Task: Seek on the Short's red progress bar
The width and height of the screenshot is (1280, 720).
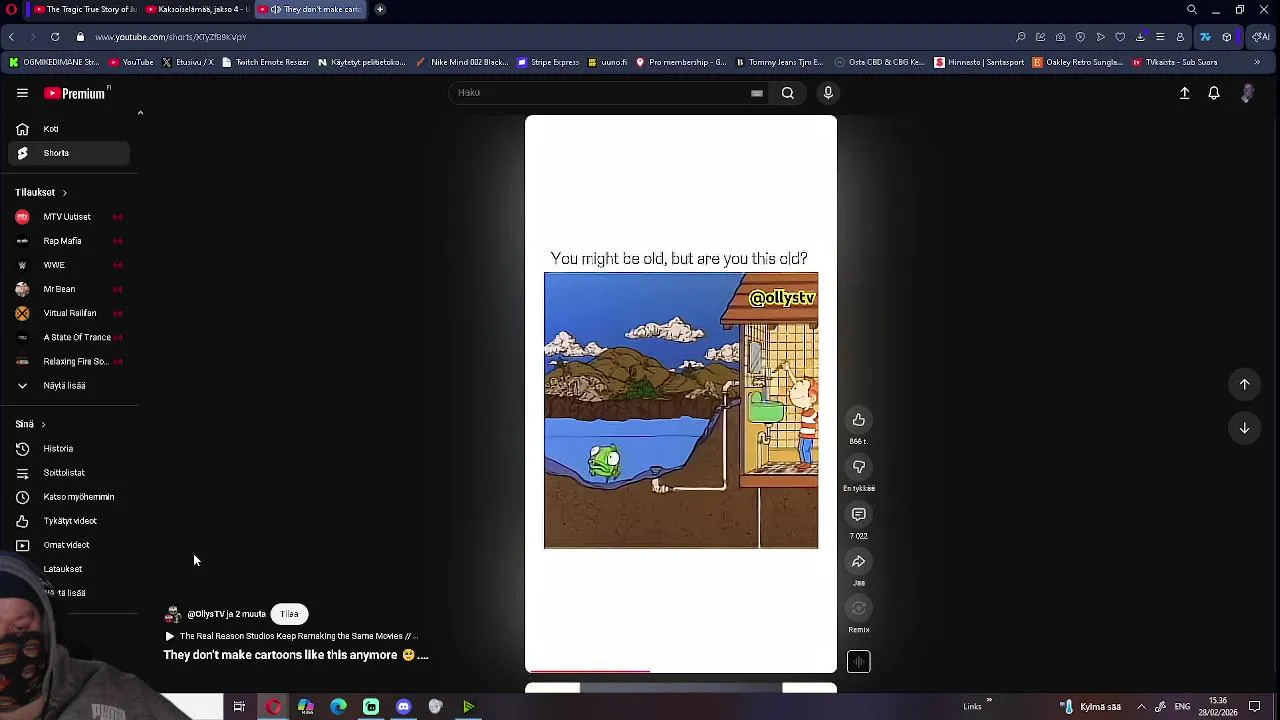Action: [681, 671]
